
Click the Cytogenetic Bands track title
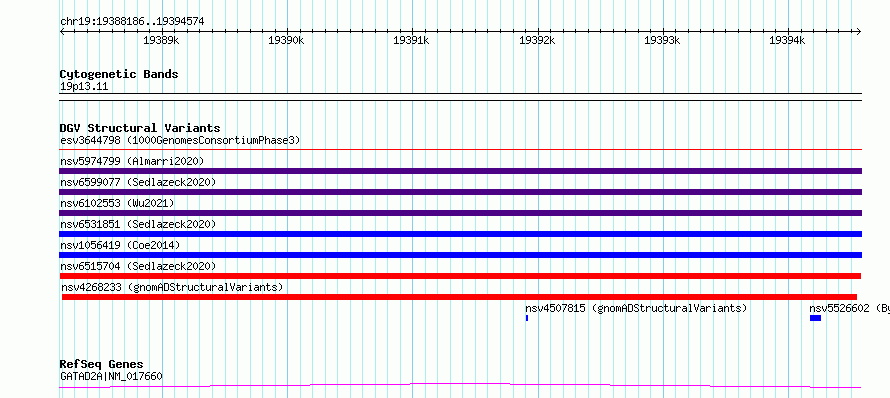click(119, 74)
